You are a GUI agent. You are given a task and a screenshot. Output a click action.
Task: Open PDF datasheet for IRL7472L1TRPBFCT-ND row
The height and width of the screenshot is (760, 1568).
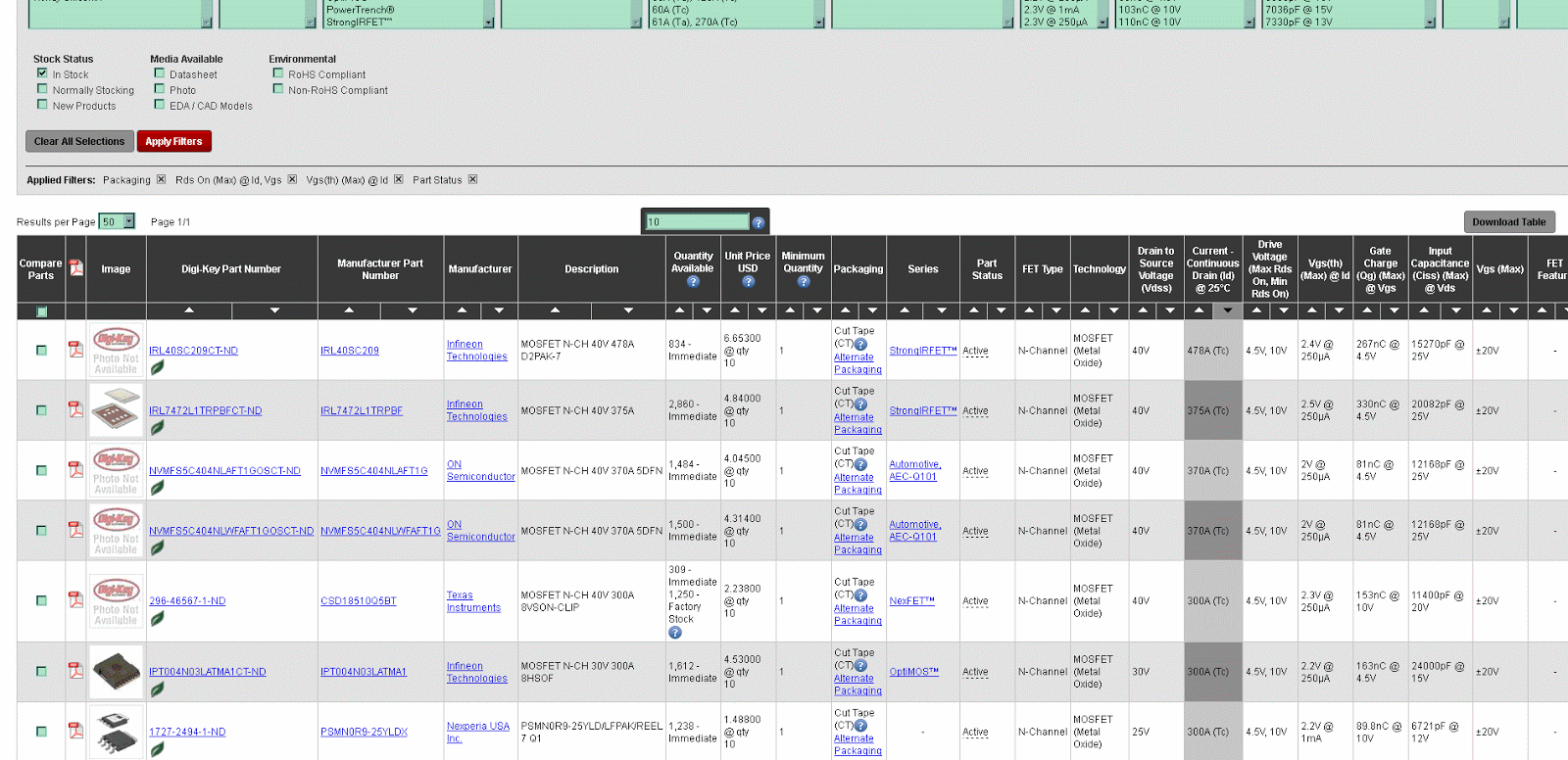[75, 409]
